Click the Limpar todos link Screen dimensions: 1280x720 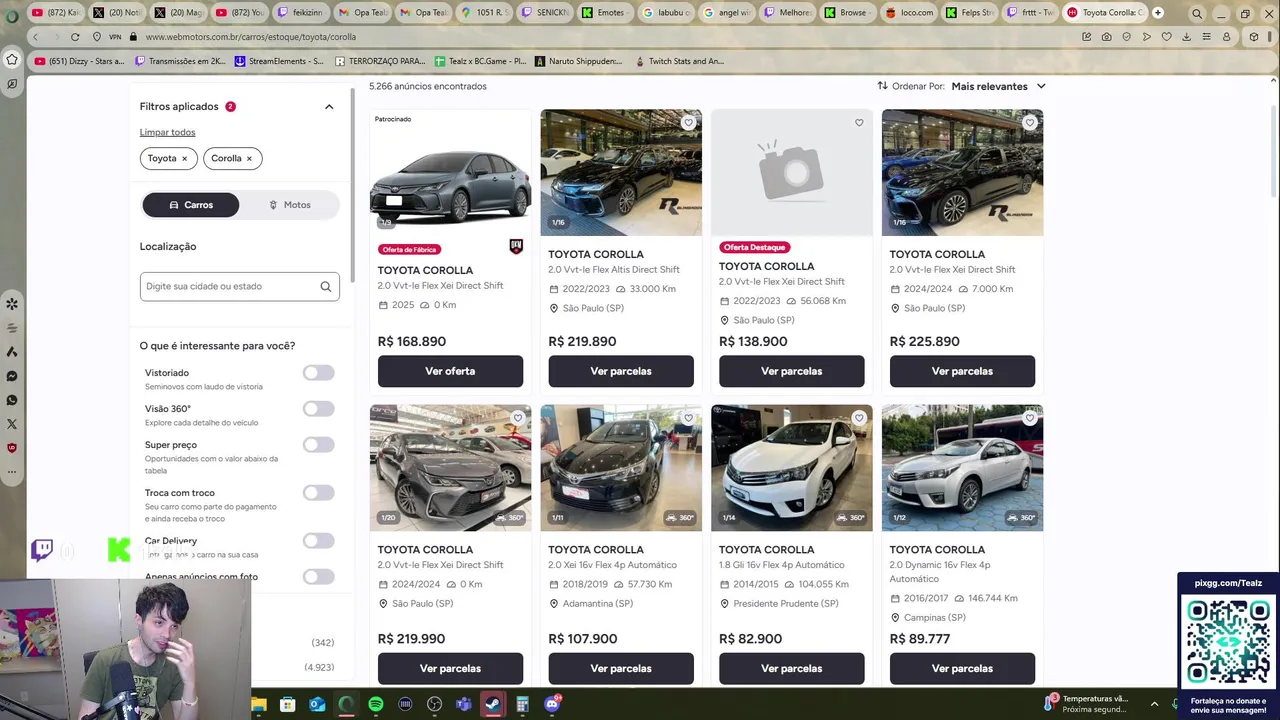click(167, 132)
